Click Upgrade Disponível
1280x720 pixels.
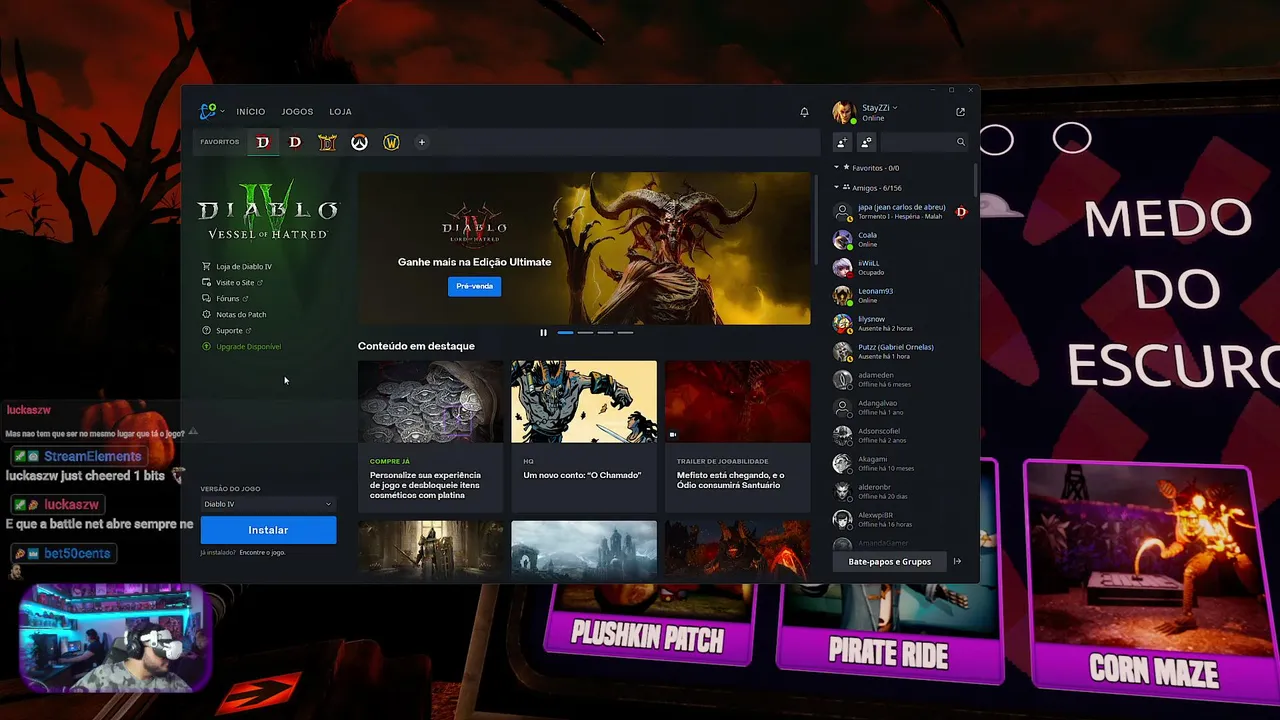[241, 347]
